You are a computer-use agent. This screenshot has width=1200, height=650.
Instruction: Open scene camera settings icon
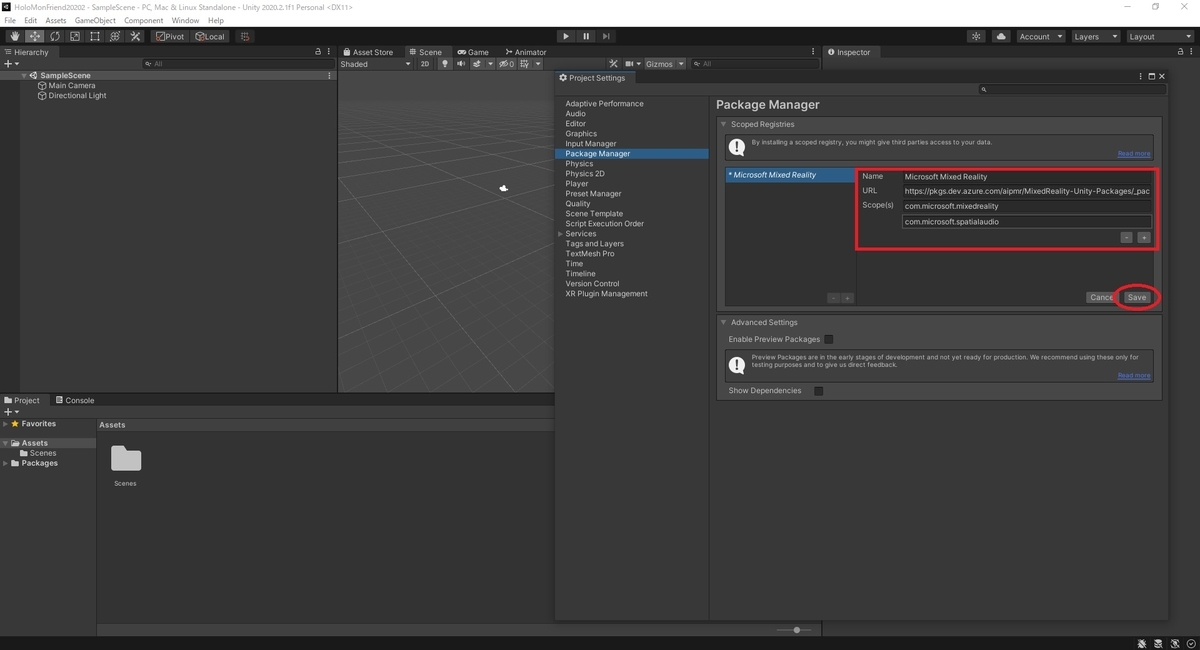click(631, 64)
